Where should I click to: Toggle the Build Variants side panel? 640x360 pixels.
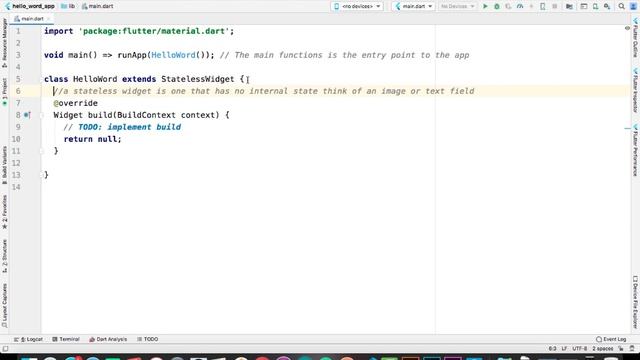coord(4,166)
